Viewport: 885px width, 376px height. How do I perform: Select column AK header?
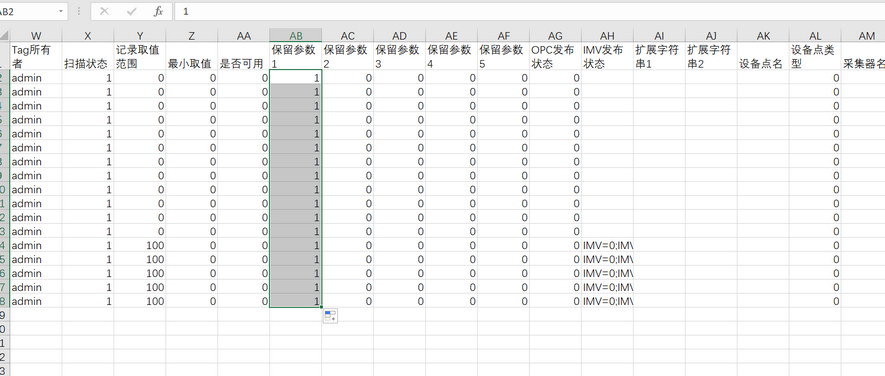(763, 36)
